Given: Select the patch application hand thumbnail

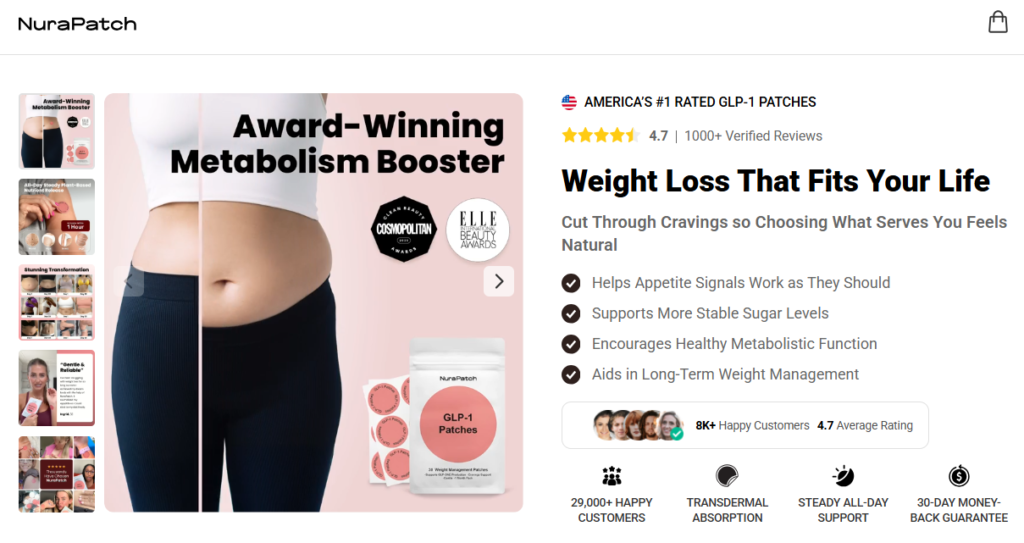Looking at the screenshot, I should (x=57, y=217).
